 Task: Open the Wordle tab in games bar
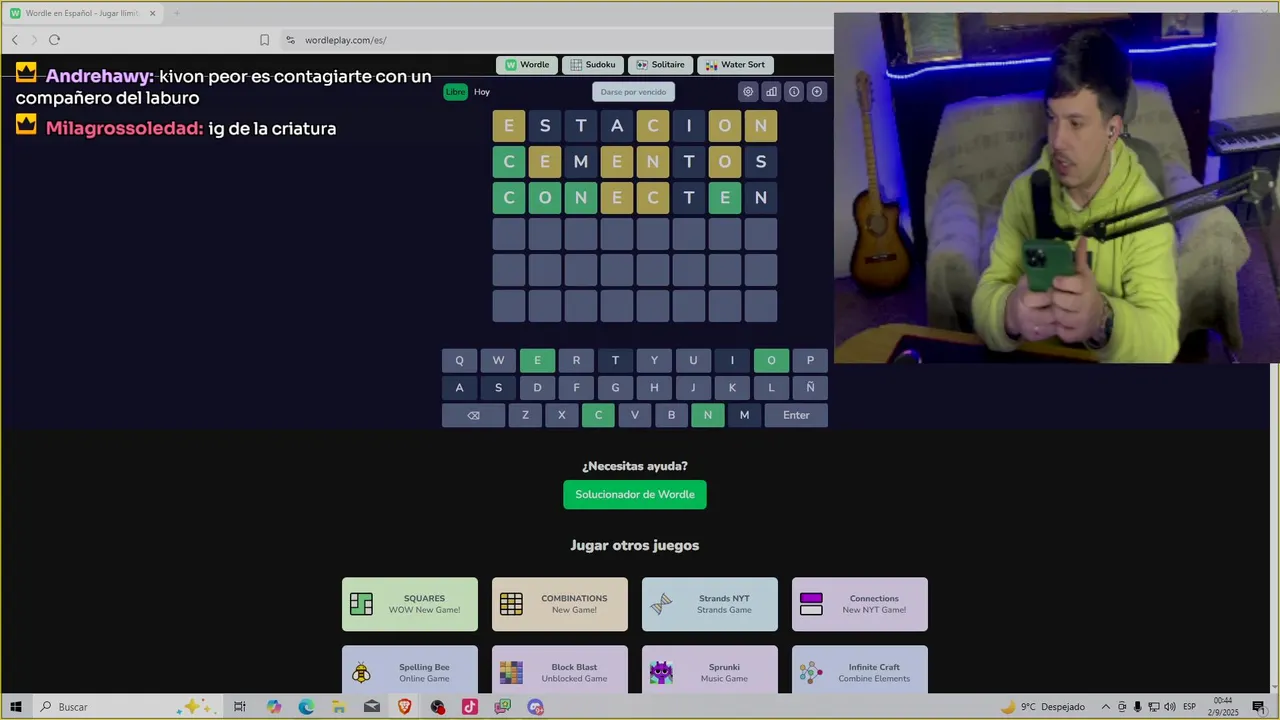pyautogui.click(x=527, y=65)
